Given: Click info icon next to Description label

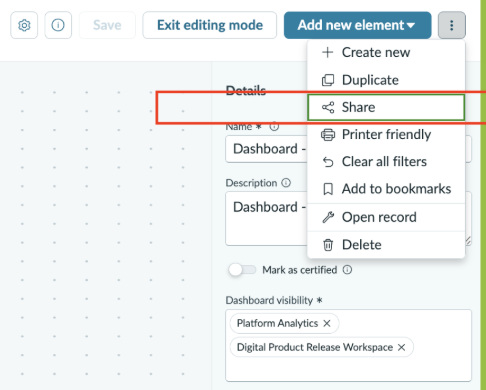Looking at the screenshot, I should point(286,183).
